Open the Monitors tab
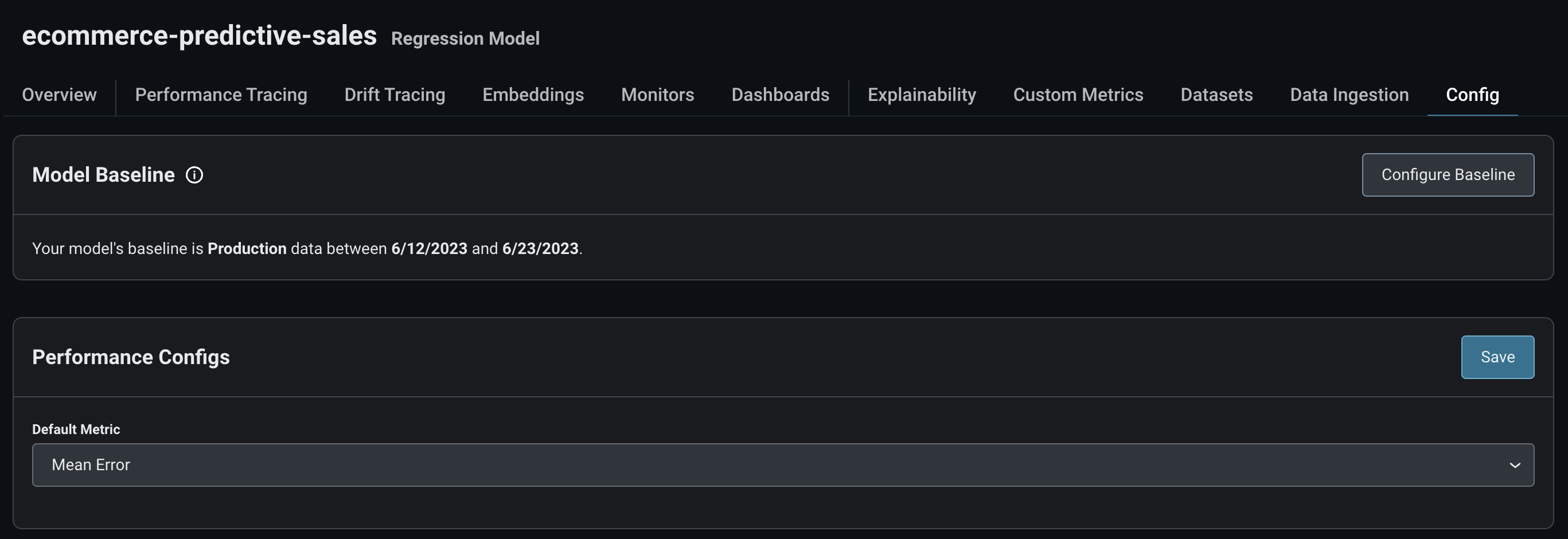 click(657, 95)
